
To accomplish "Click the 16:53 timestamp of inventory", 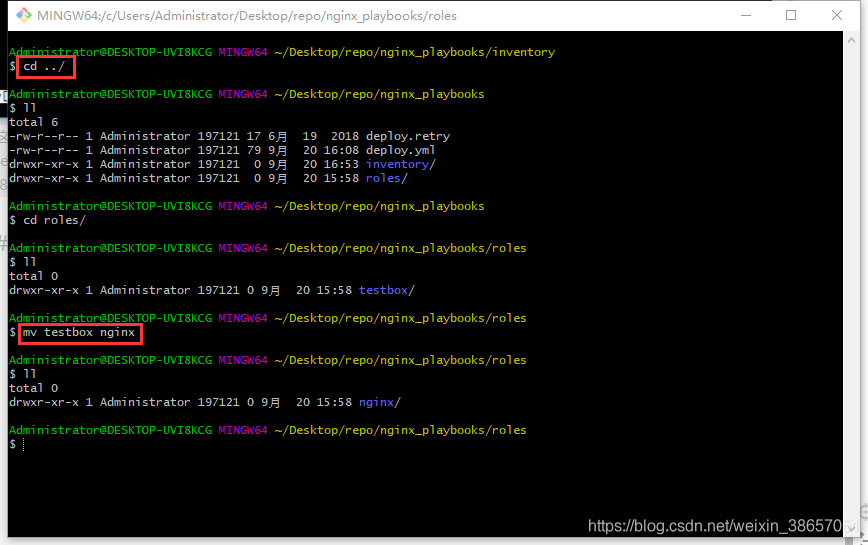I will [x=341, y=164].
